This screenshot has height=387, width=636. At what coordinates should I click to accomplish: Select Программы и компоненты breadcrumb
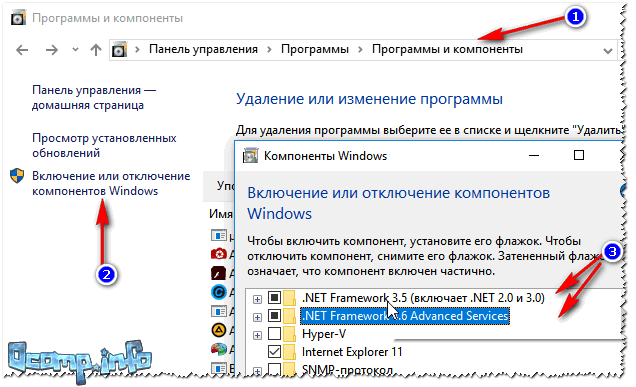click(447, 49)
